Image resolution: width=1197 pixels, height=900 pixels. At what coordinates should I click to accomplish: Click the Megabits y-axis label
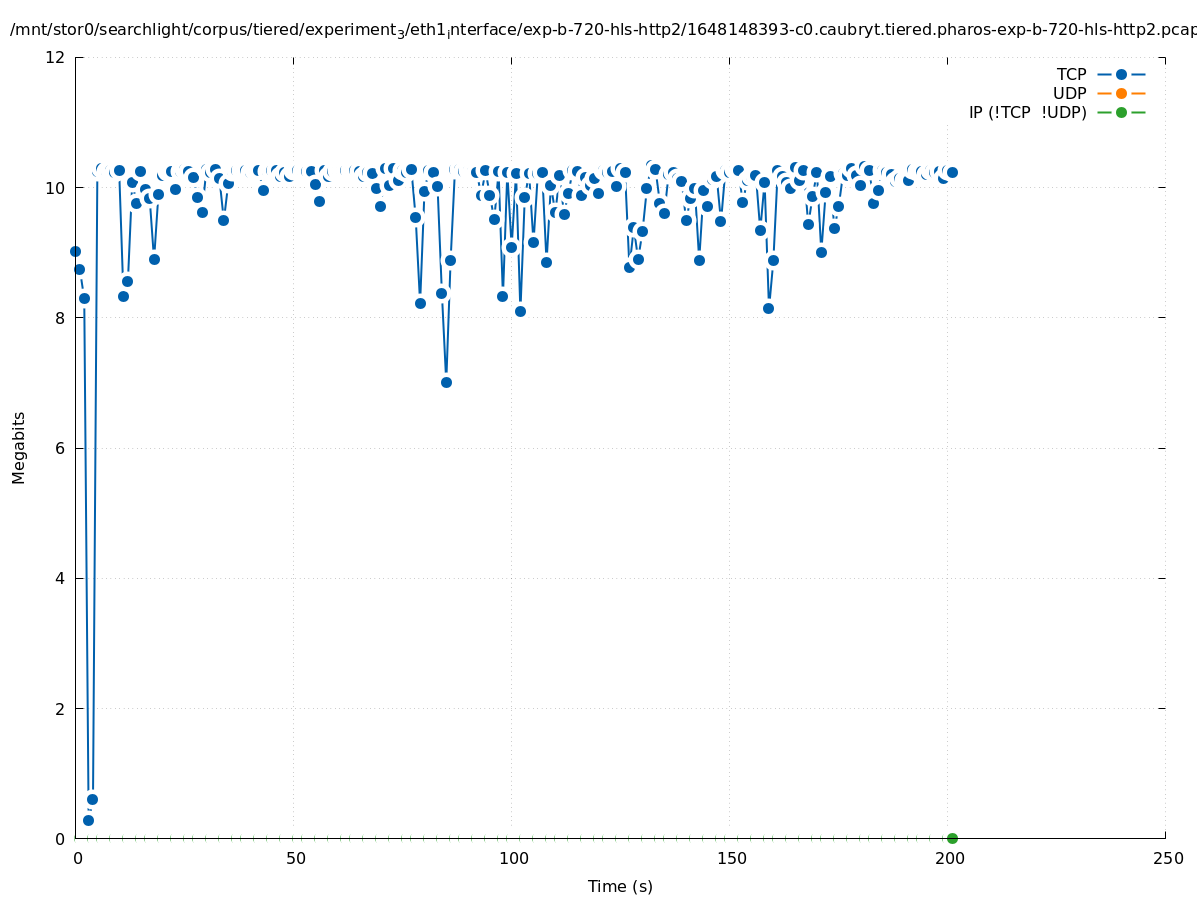point(19,447)
